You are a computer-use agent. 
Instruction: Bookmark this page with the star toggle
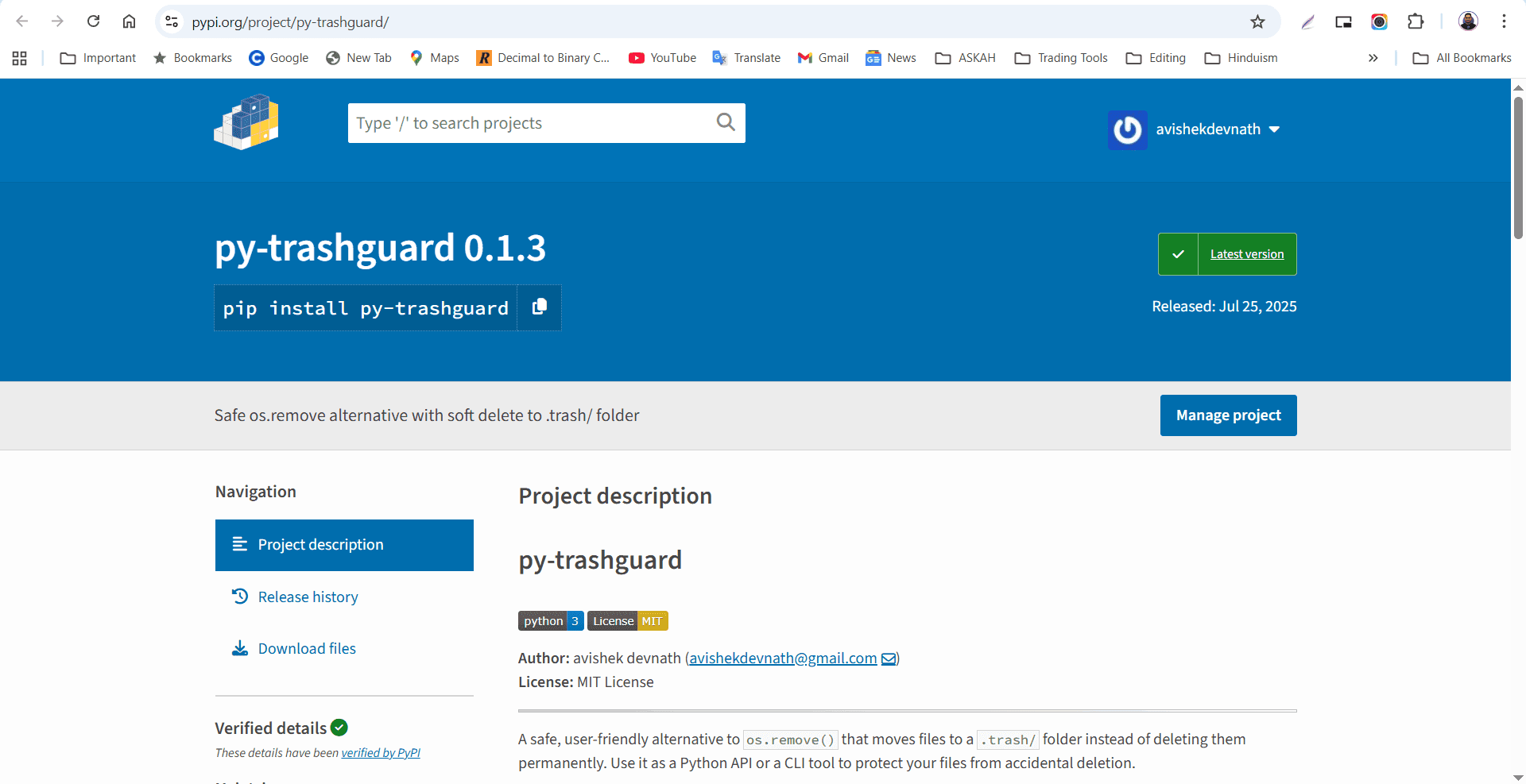pyautogui.click(x=1258, y=21)
